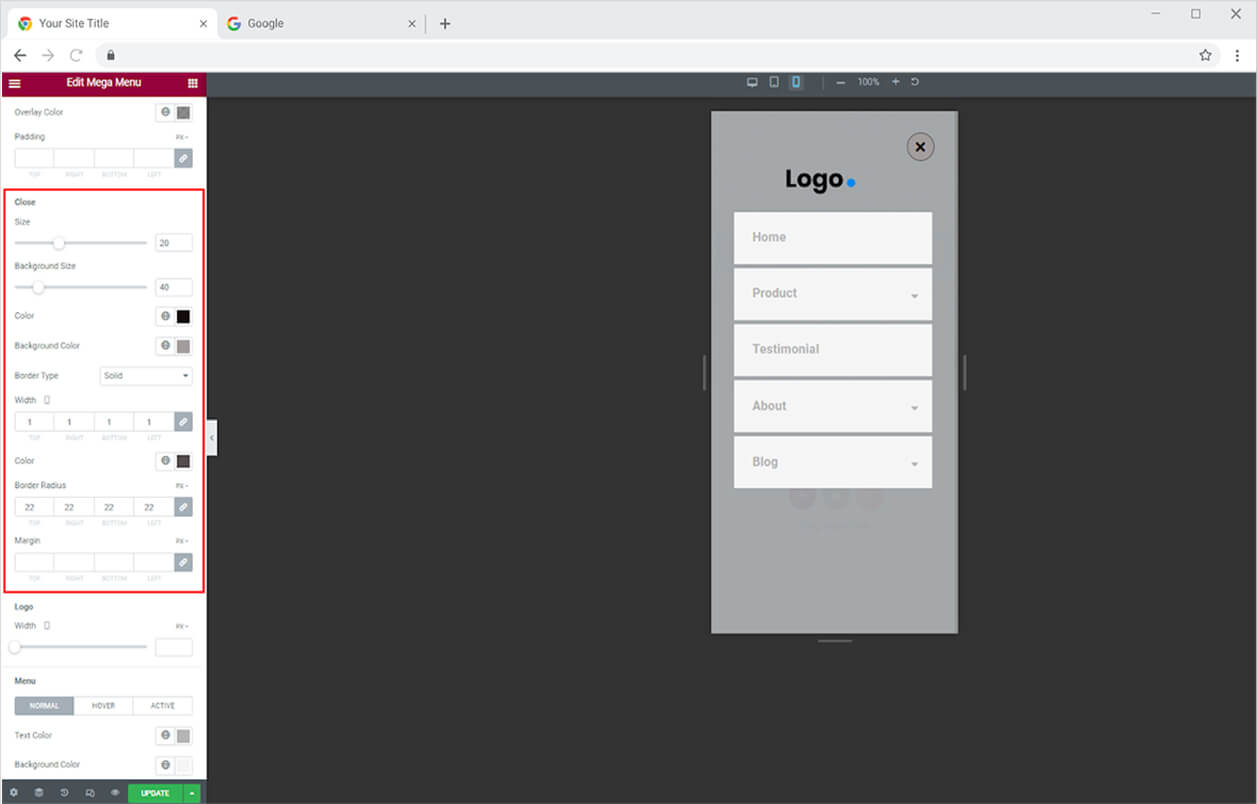Toggle linked values for border Width

[x=183, y=422]
